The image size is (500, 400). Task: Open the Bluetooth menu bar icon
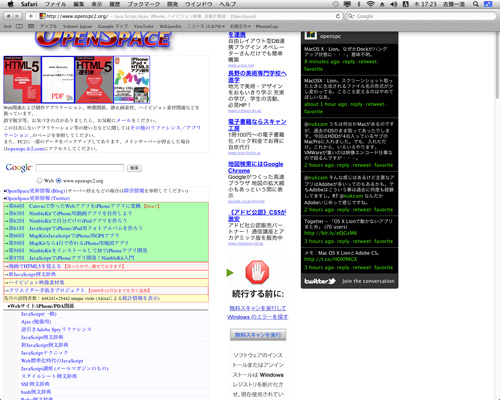click(359, 4)
